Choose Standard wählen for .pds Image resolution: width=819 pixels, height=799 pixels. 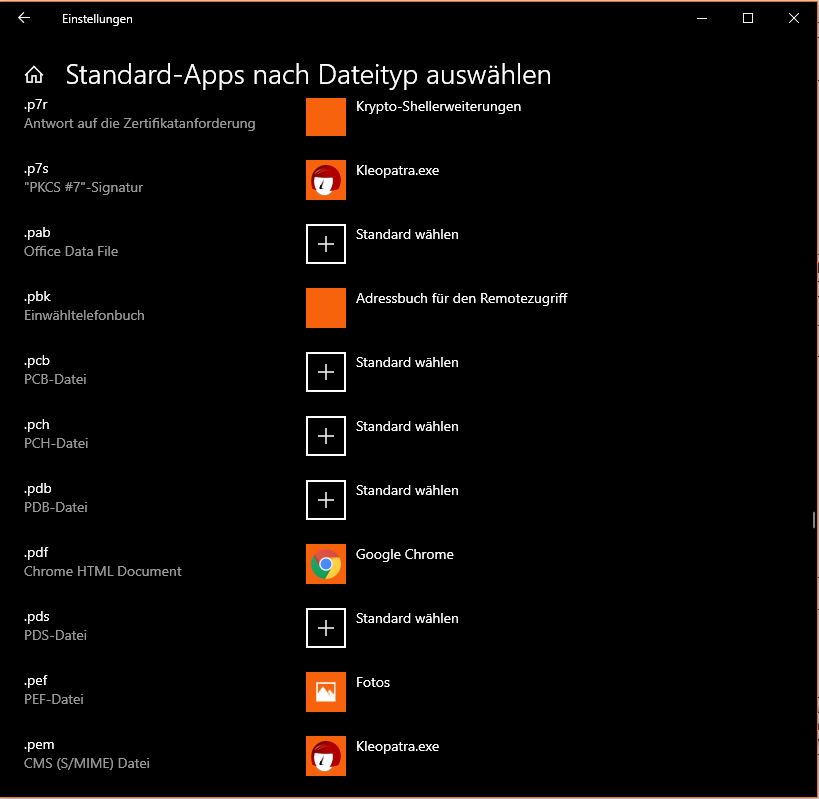point(407,618)
